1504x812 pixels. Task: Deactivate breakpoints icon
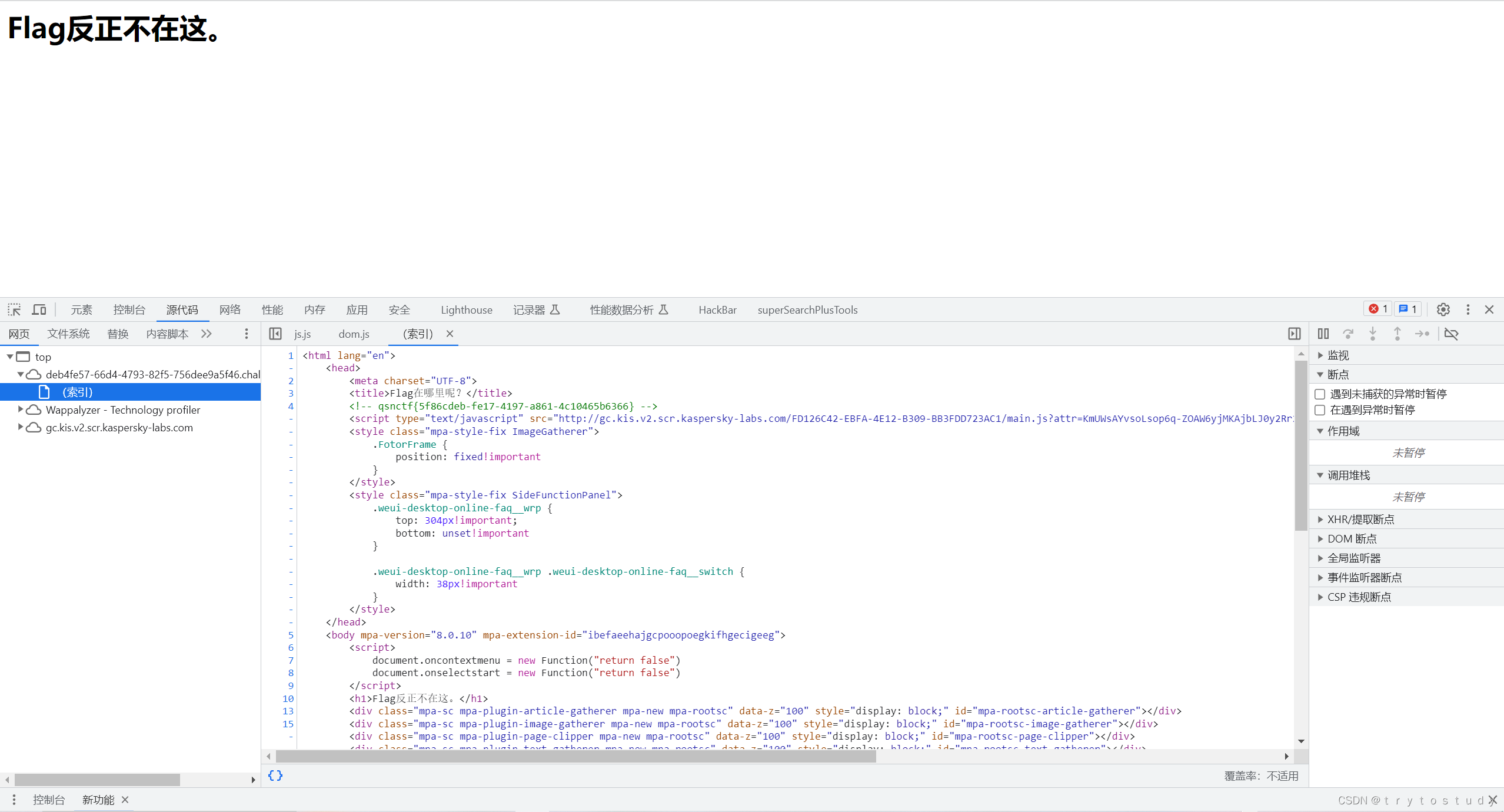tap(1451, 334)
